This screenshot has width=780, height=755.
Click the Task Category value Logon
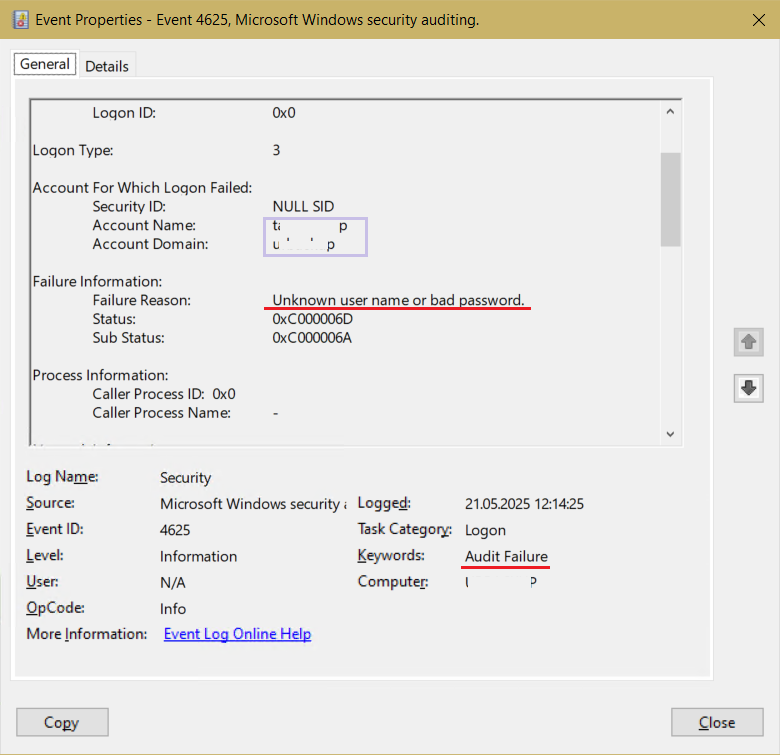(485, 530)
